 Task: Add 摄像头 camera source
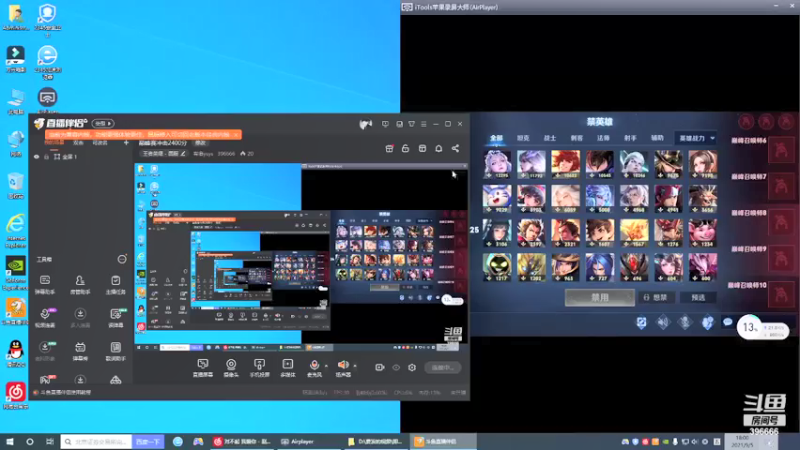click(x=231, y=367)
